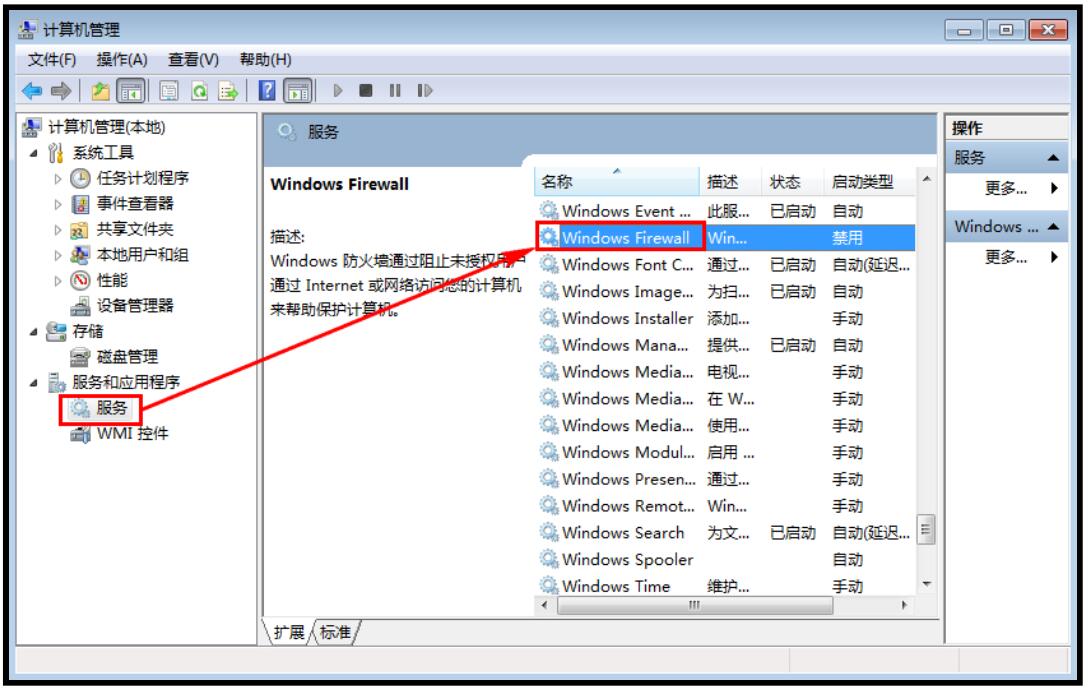Switch to the 扩展 tab
This screenshot has width=1089, height=694.
click(289, 632)
